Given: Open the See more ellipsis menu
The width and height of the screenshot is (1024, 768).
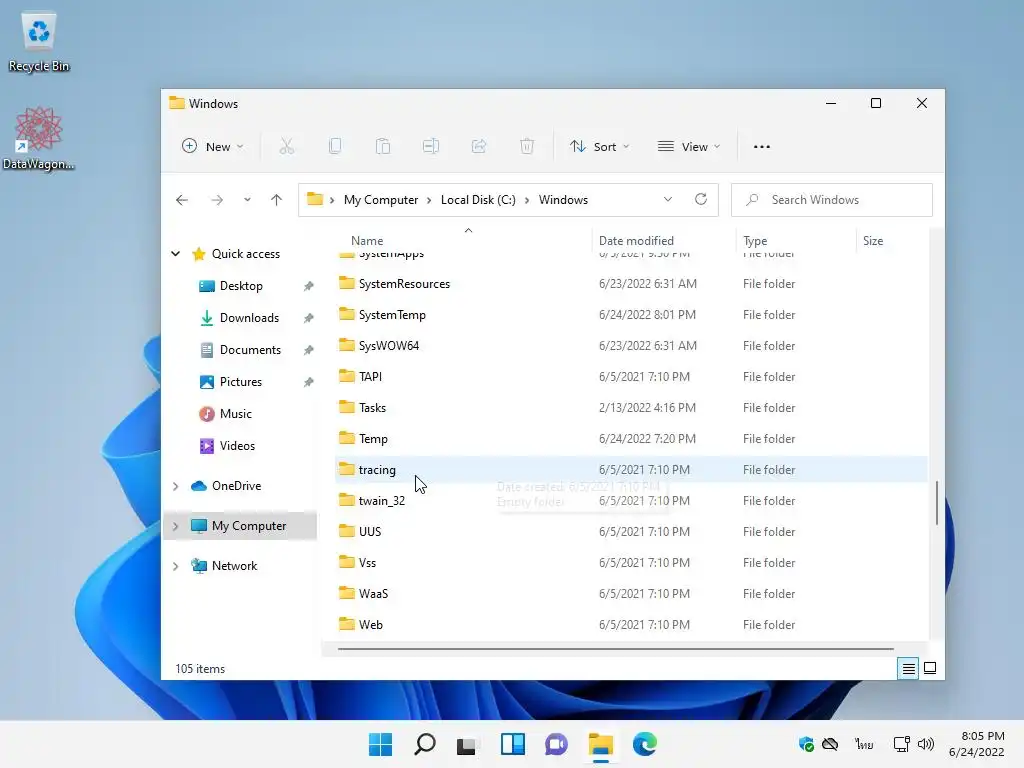Looking at the screenshot, I should pyautogui.click(x=761, y=147).
